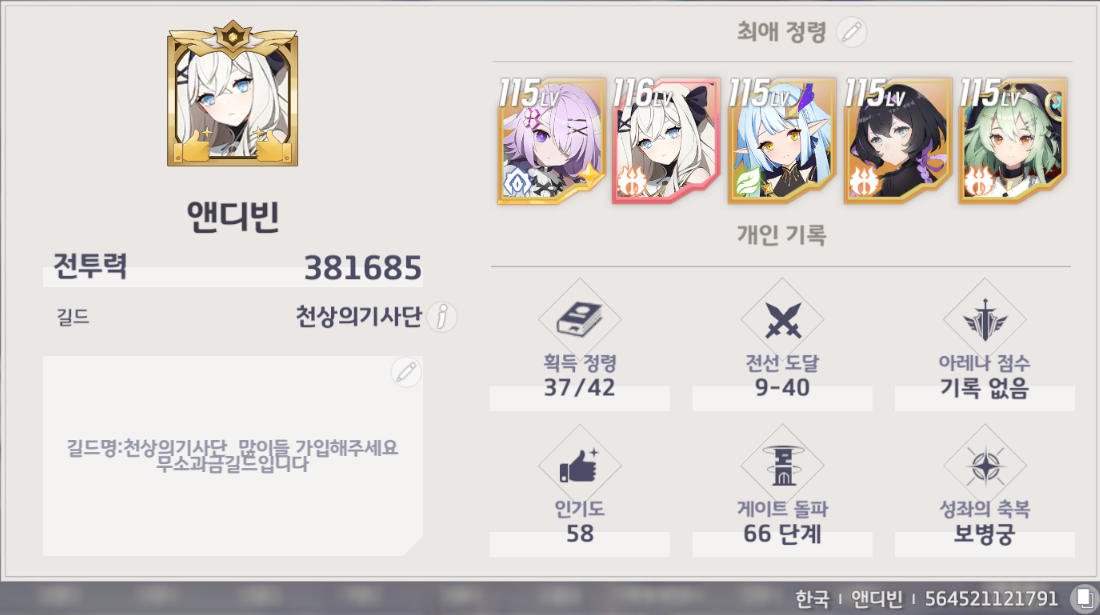The height and width of the screenshot is (615, 1100).
Task: Select the purple-haired level 115 spirit
Action: click(x=551, y=141)
